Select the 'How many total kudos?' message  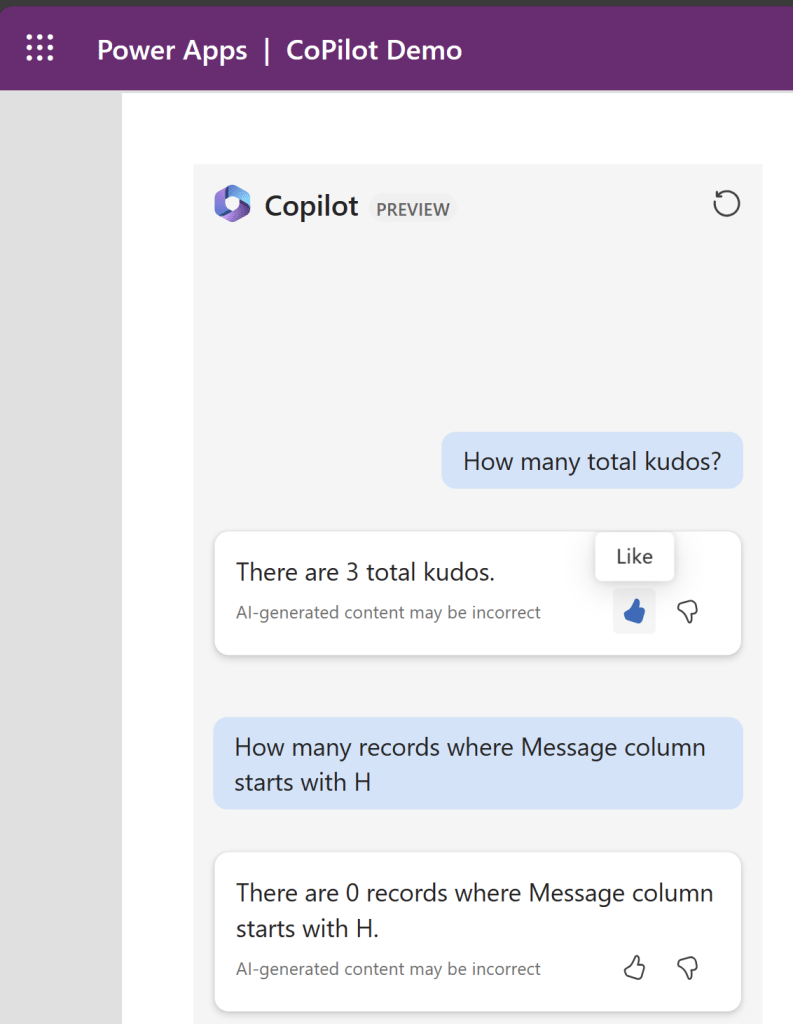point(592,461)
